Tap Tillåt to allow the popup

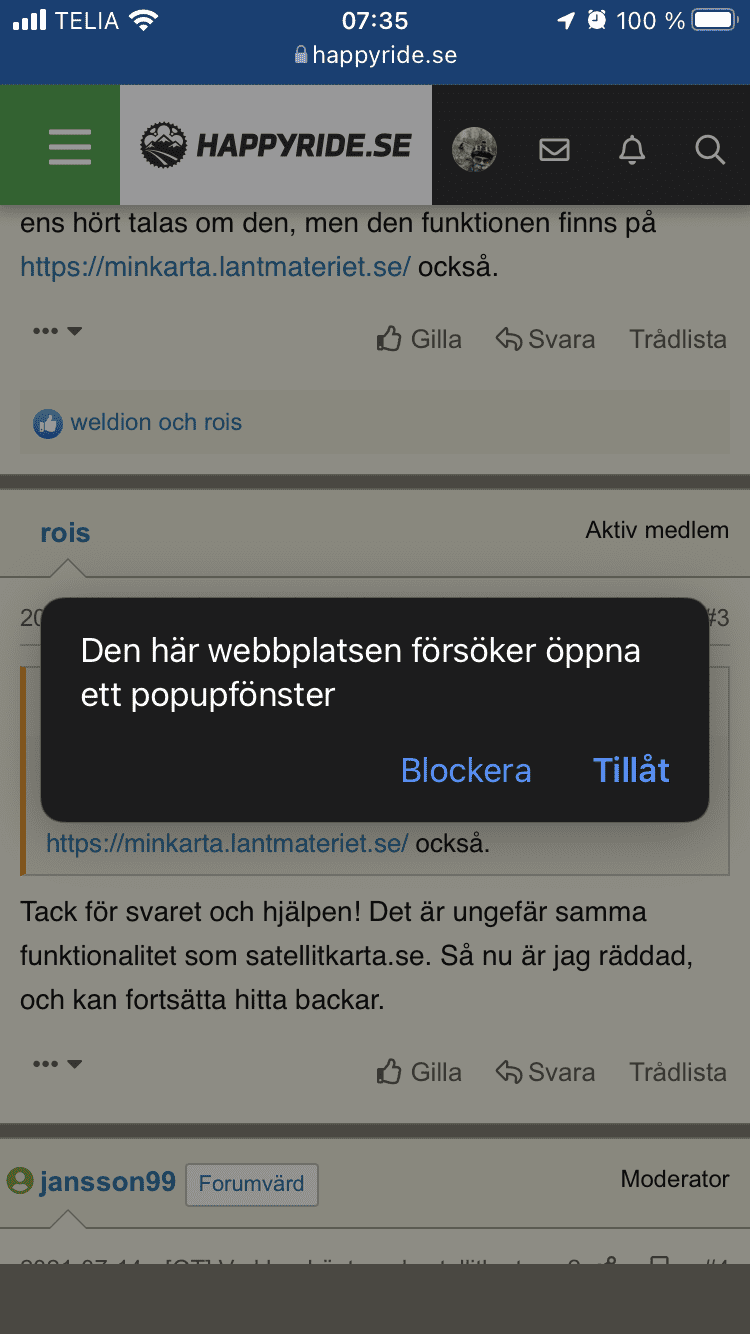631,770
